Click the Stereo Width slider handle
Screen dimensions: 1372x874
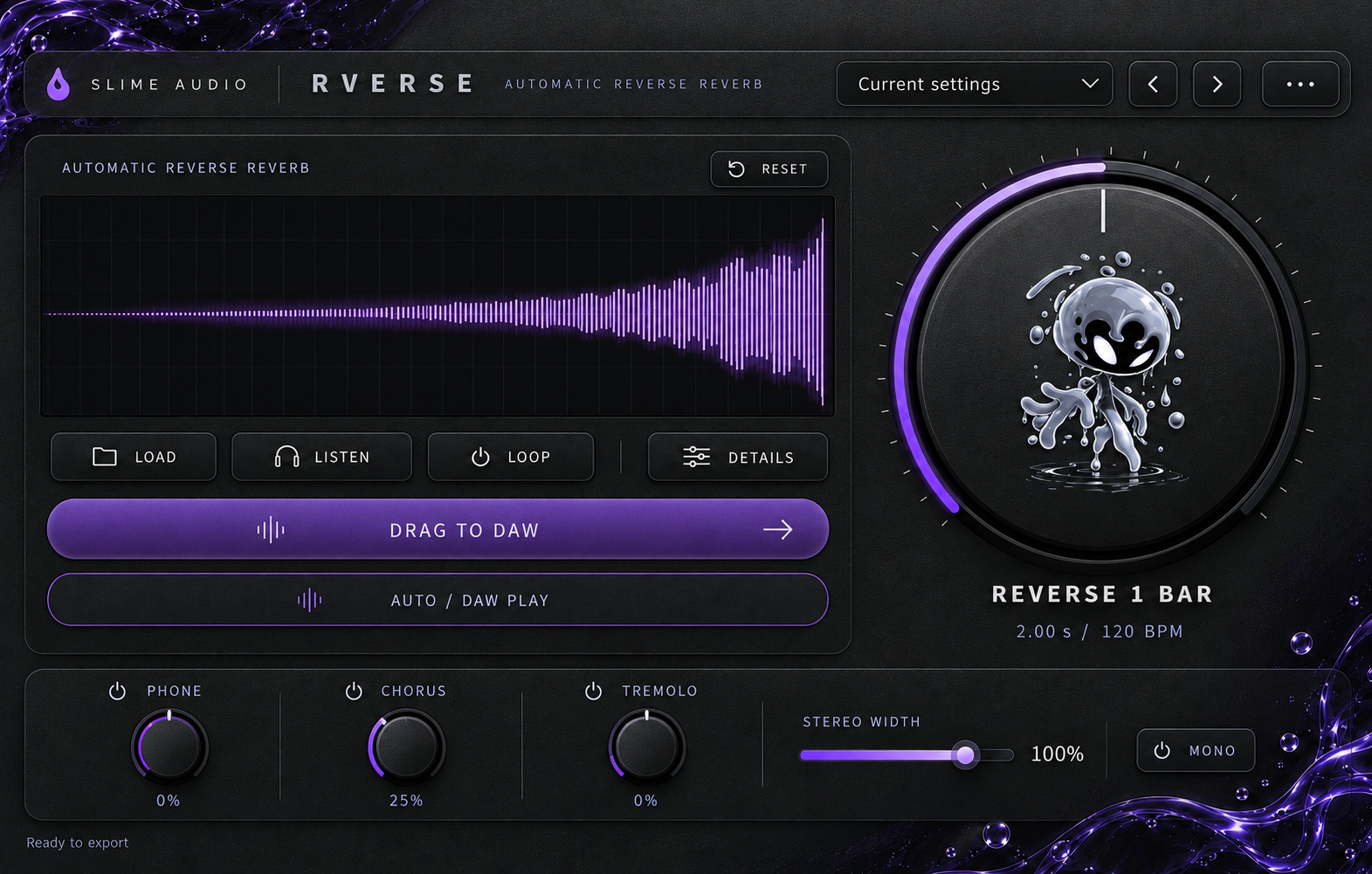click(x=965, y=754)
